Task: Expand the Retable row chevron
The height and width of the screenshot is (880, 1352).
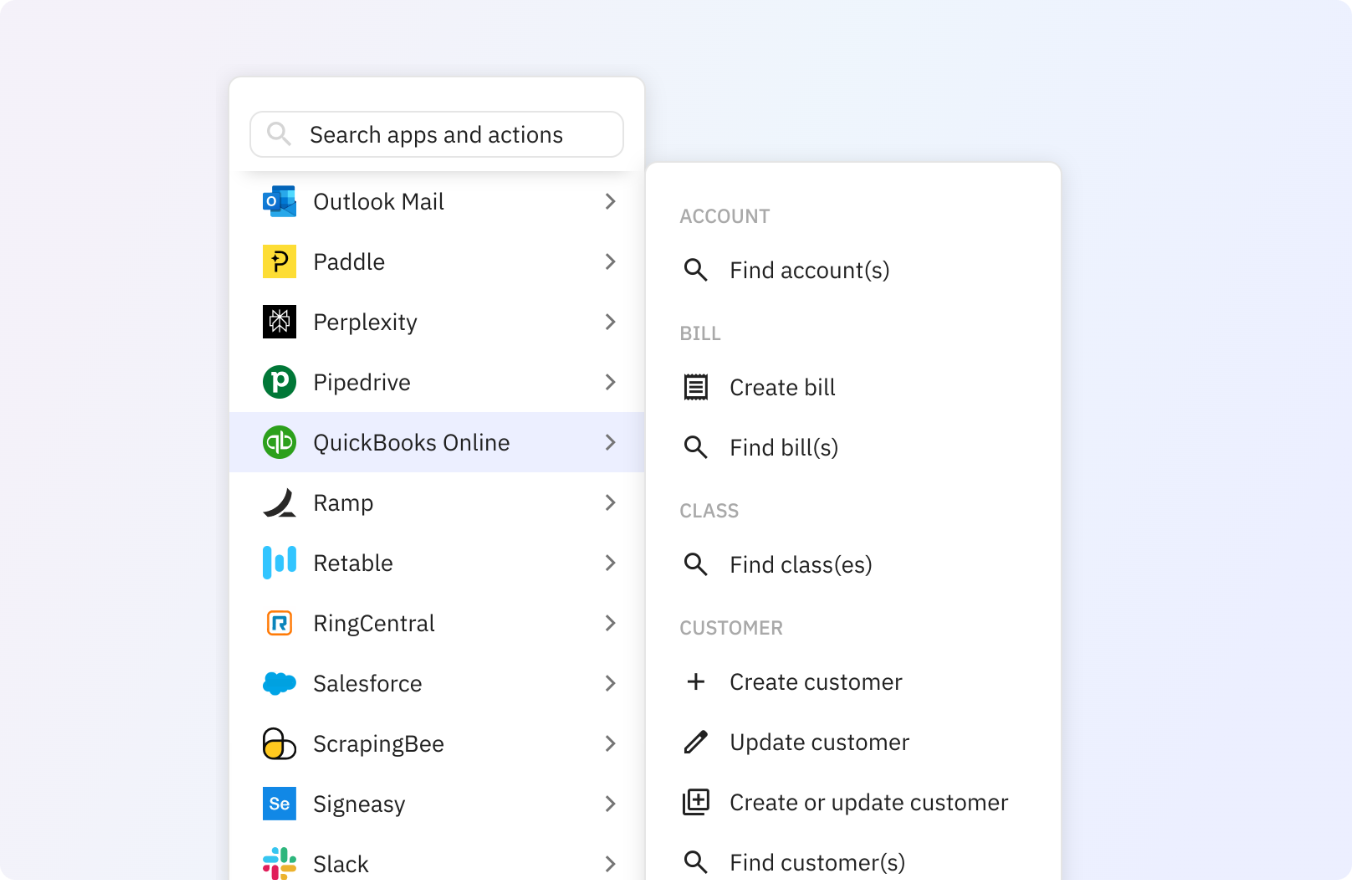Action: (610, 562)
